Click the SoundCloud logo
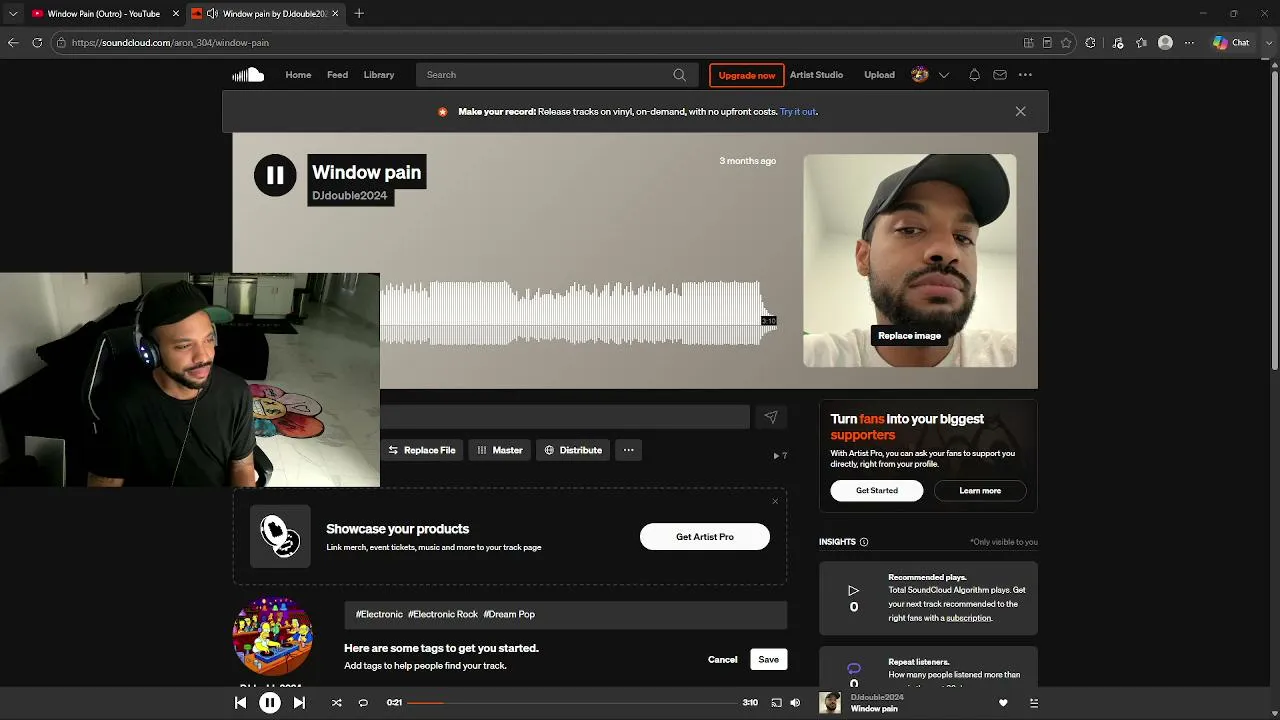 click(248, 75)
